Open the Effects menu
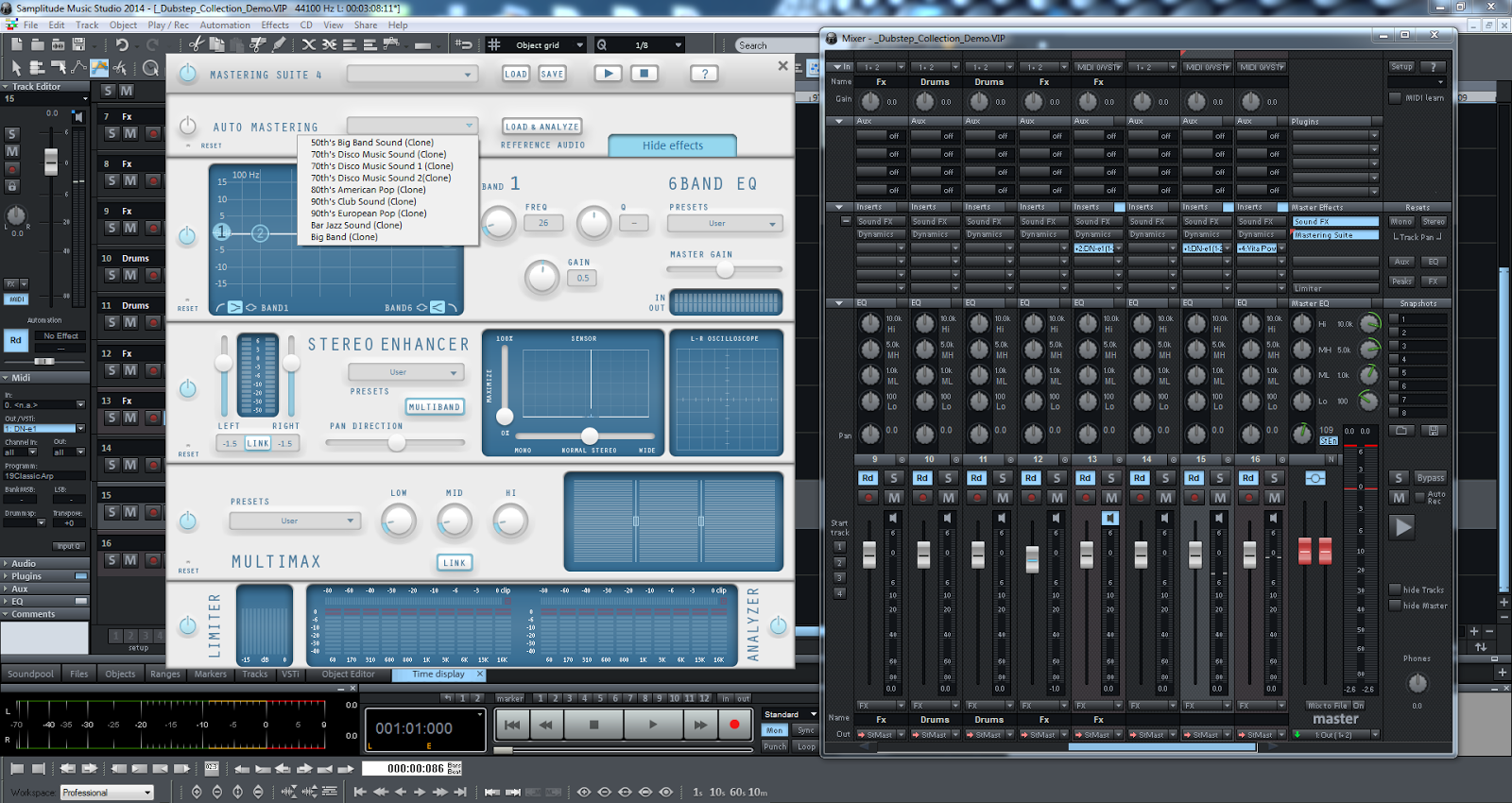 275,25
